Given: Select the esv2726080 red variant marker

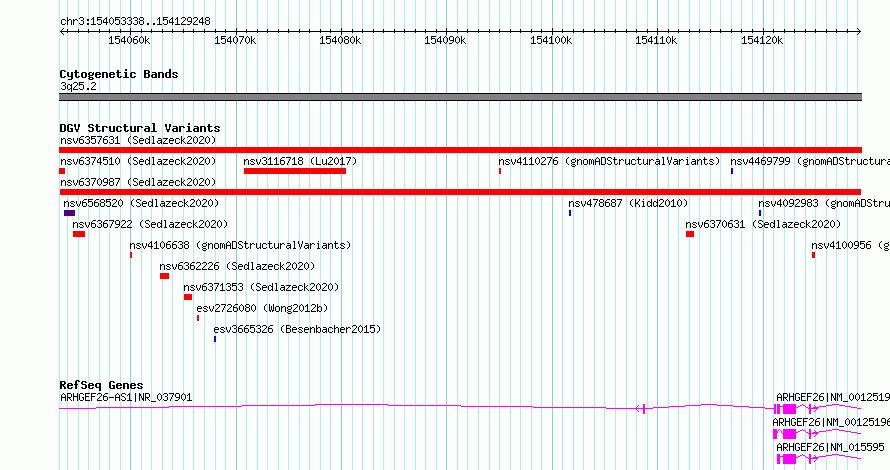Looking at the screenshot, I should tap(198, 318).
